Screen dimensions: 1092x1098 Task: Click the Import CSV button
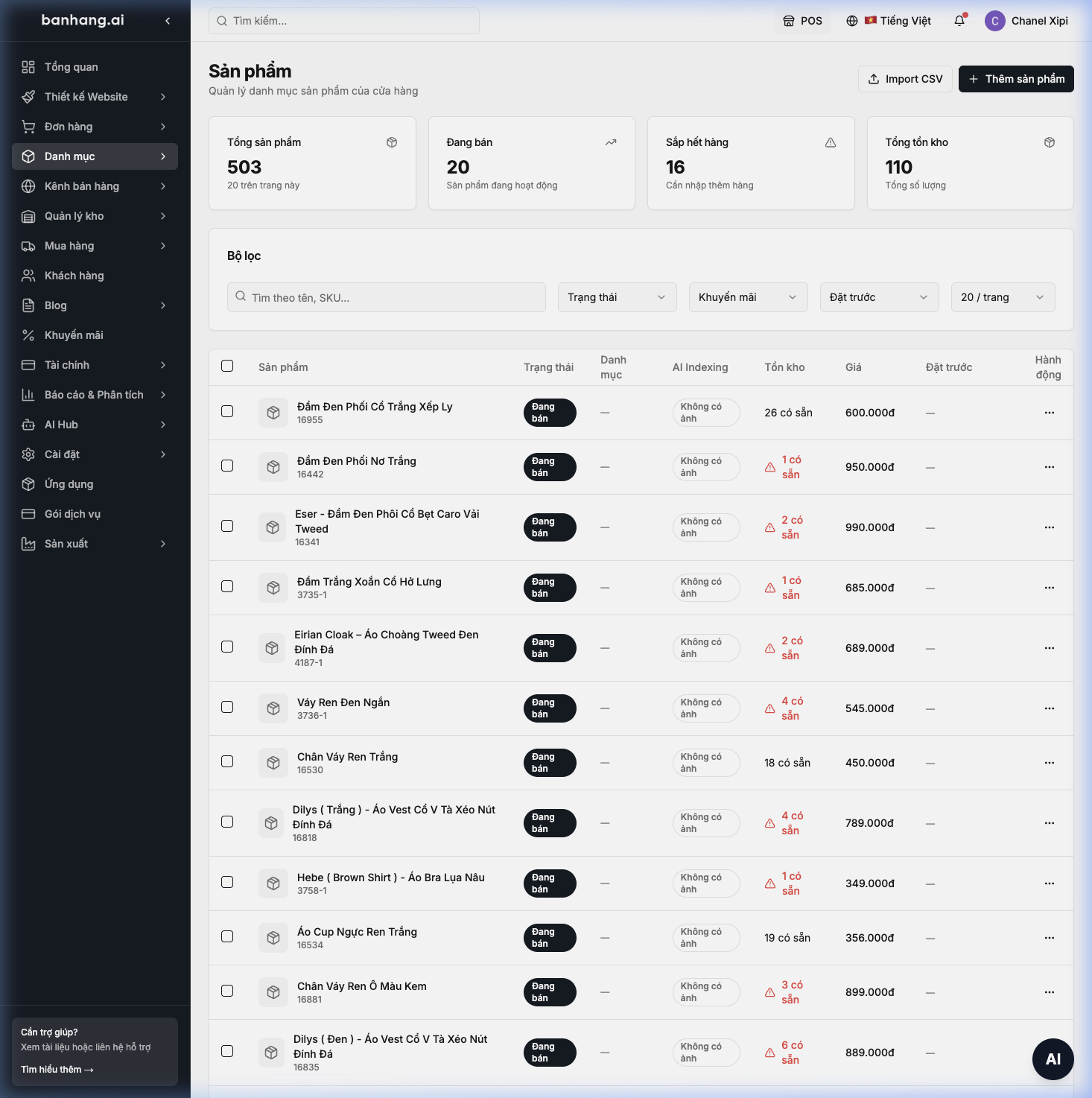click(x=905, y=79)
